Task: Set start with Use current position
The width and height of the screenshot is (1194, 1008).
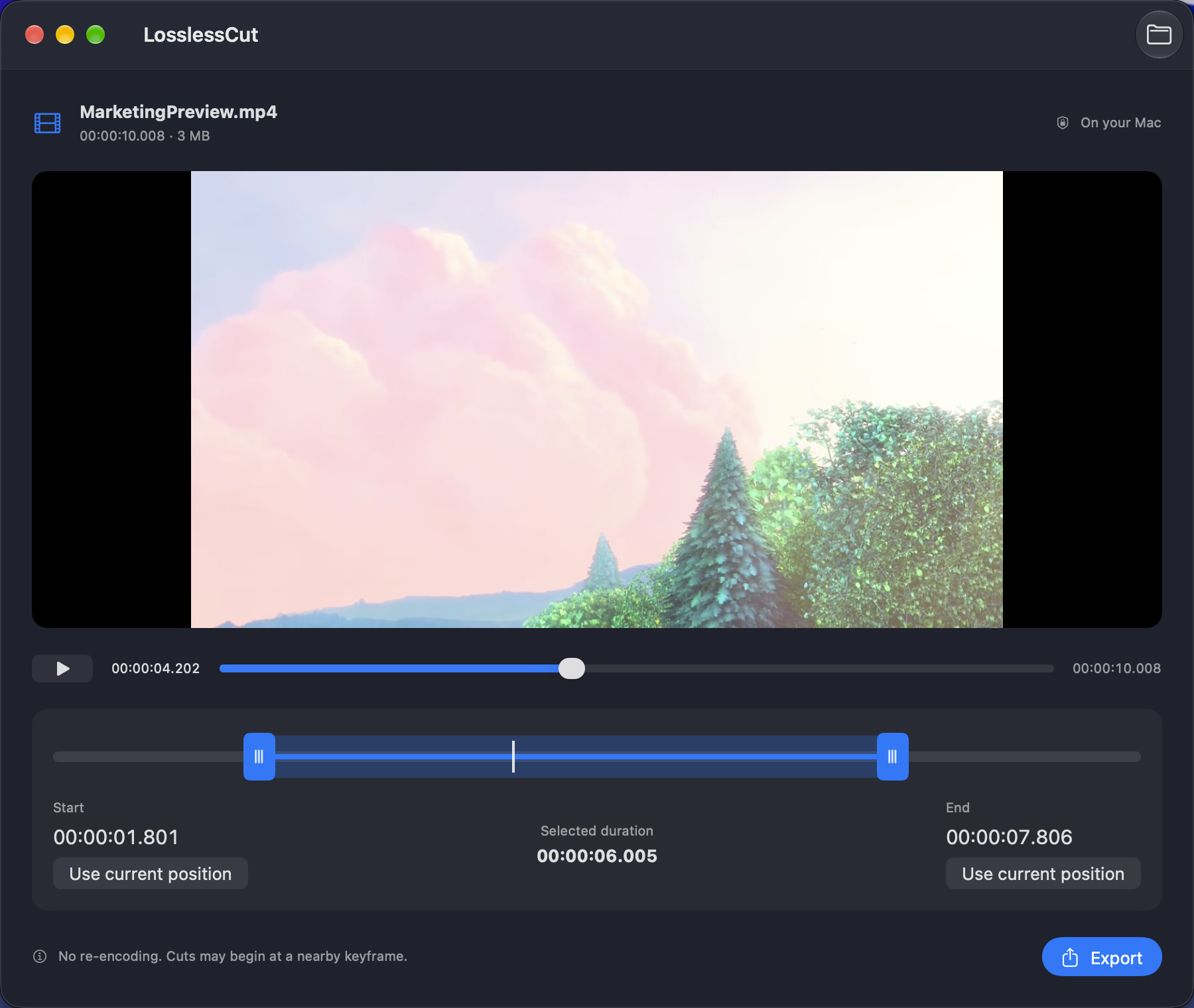Action: coord(151,873)
